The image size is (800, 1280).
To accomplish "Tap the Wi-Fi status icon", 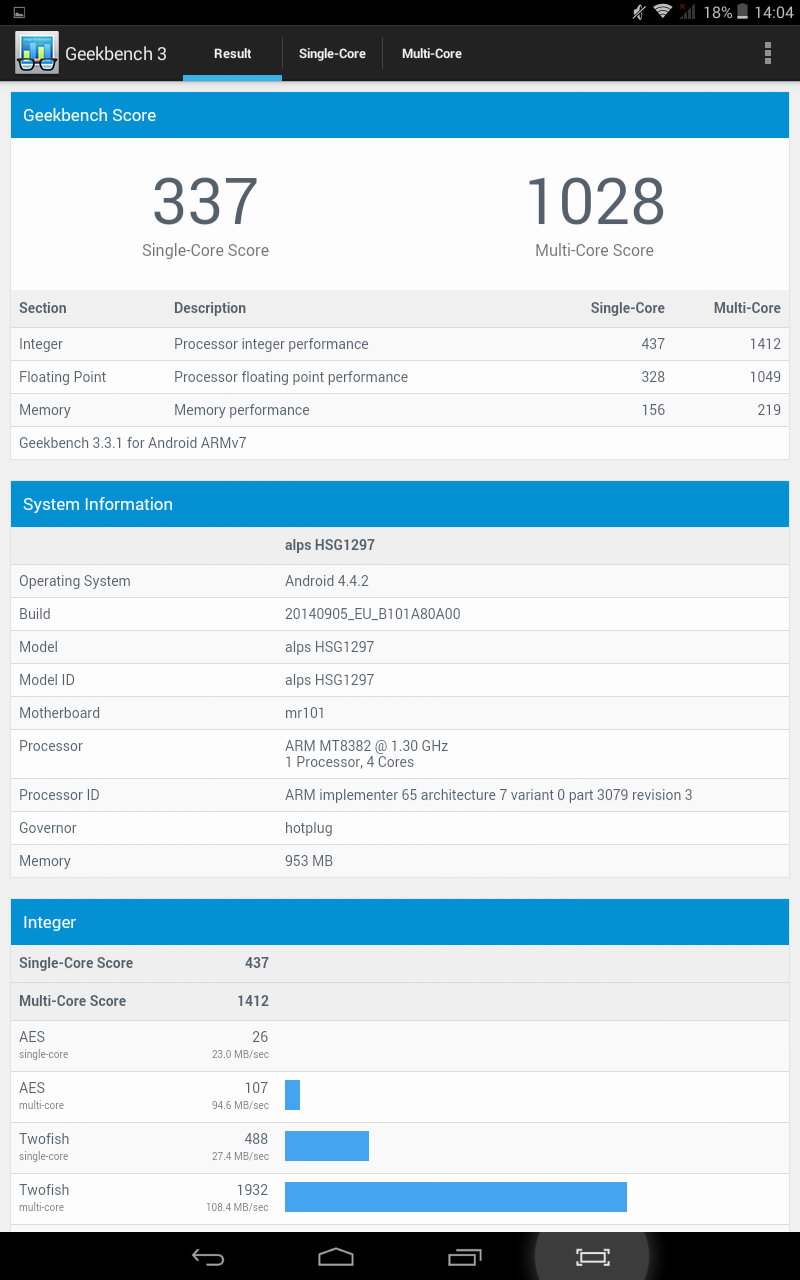I will (662, 12).
